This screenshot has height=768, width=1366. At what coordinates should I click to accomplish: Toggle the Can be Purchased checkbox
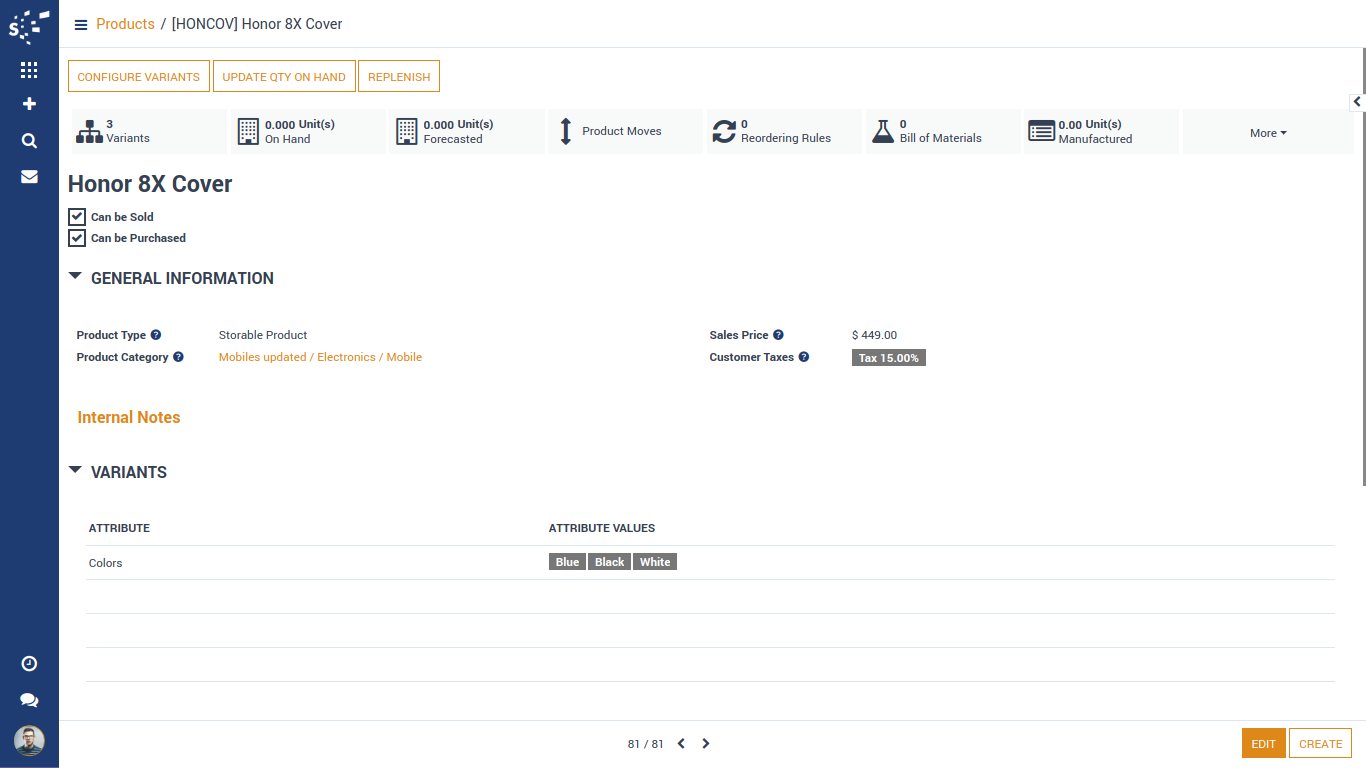[77, 238]
